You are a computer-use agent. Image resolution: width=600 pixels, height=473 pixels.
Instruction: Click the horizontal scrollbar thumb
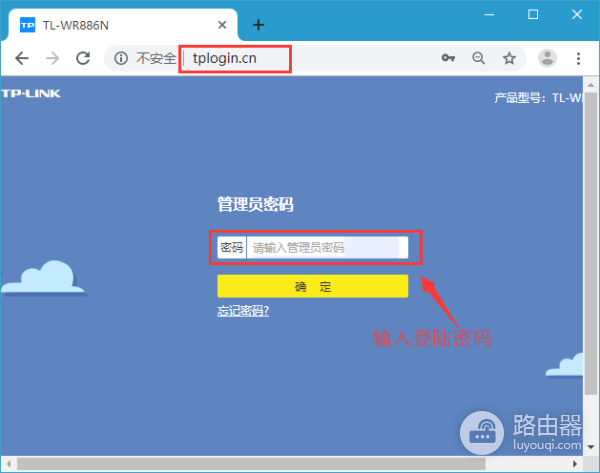[251, 464]
